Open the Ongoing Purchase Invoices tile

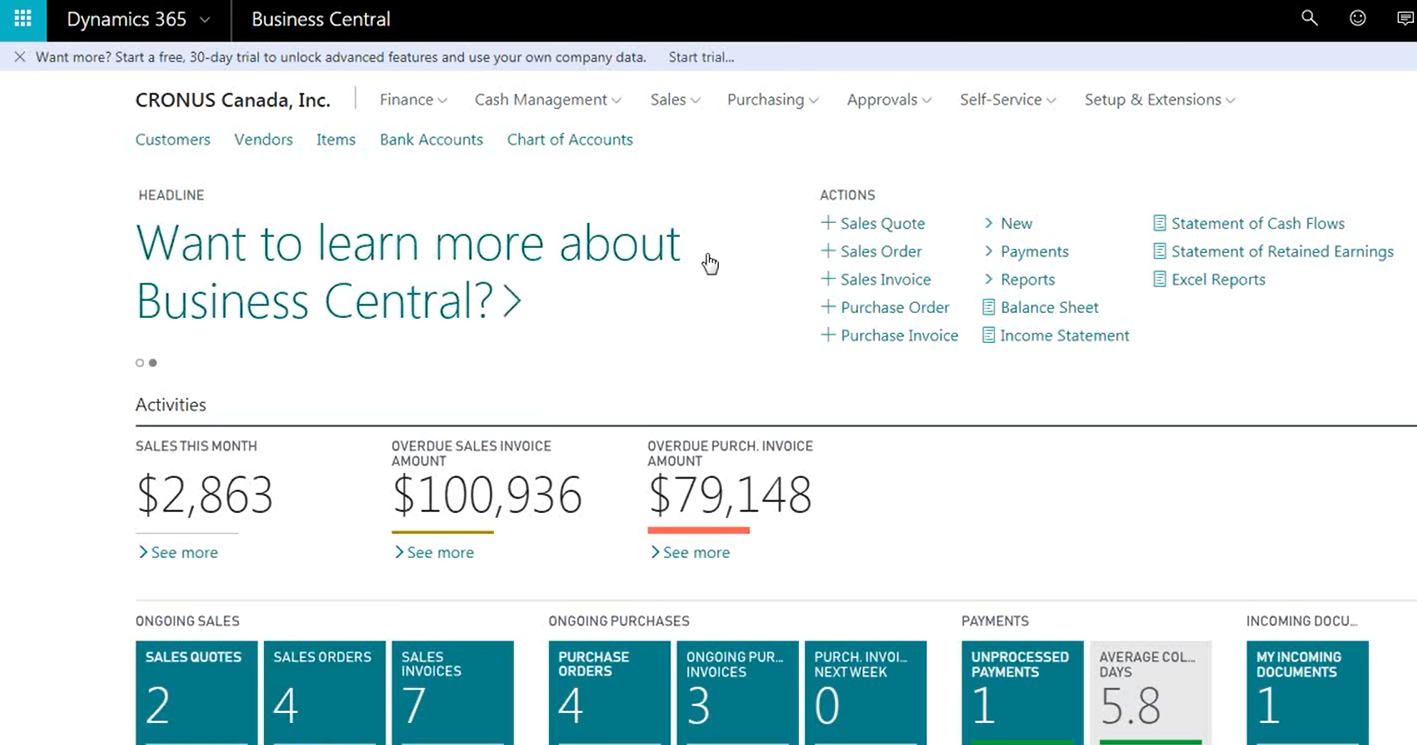click(x=737, y=693)
